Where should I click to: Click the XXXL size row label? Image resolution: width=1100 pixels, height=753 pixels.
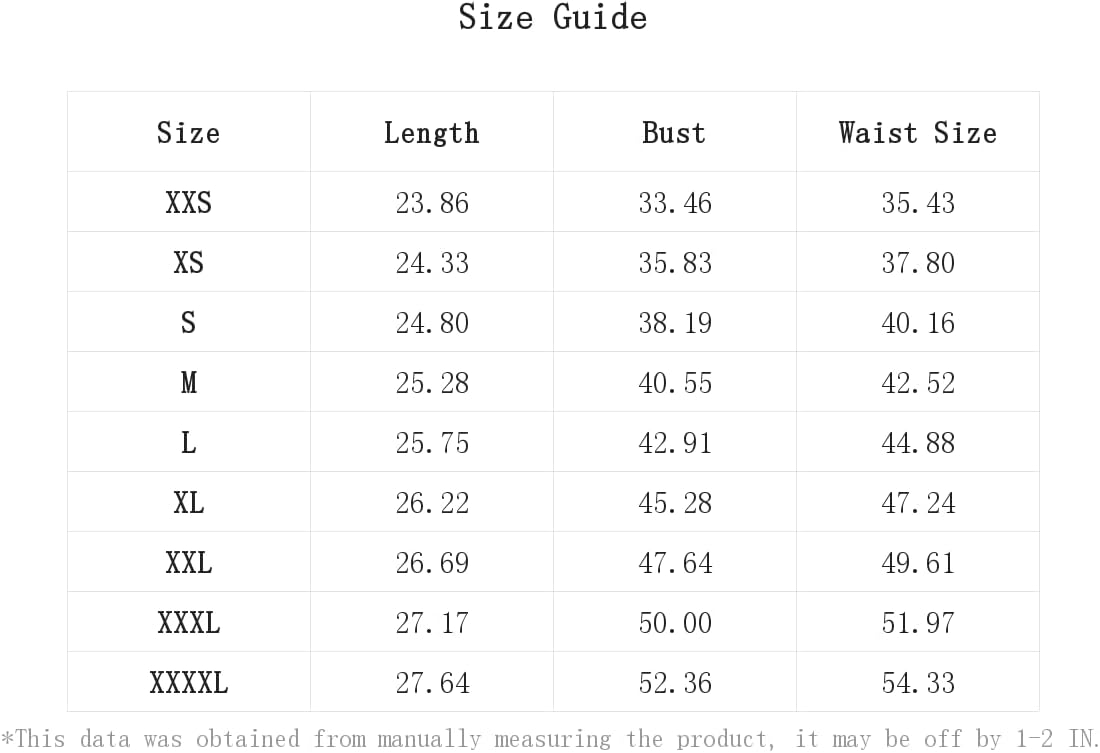tap(189, 622)
